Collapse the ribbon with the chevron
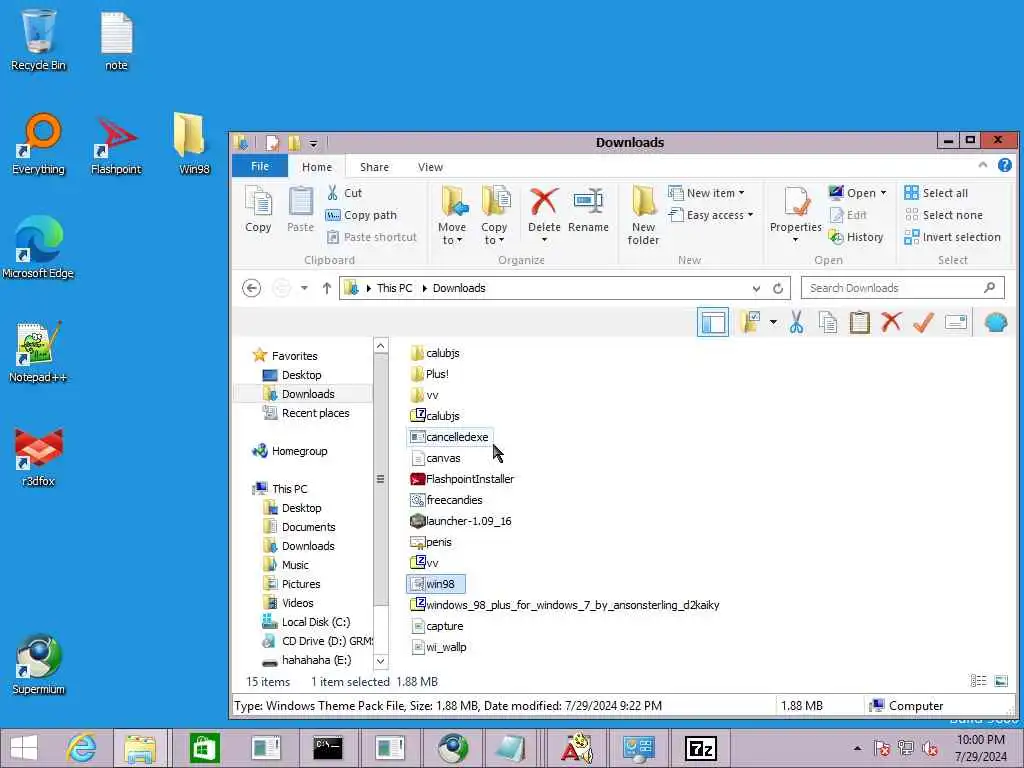This screenshot has height=768, width=1024. coord(983,166)
